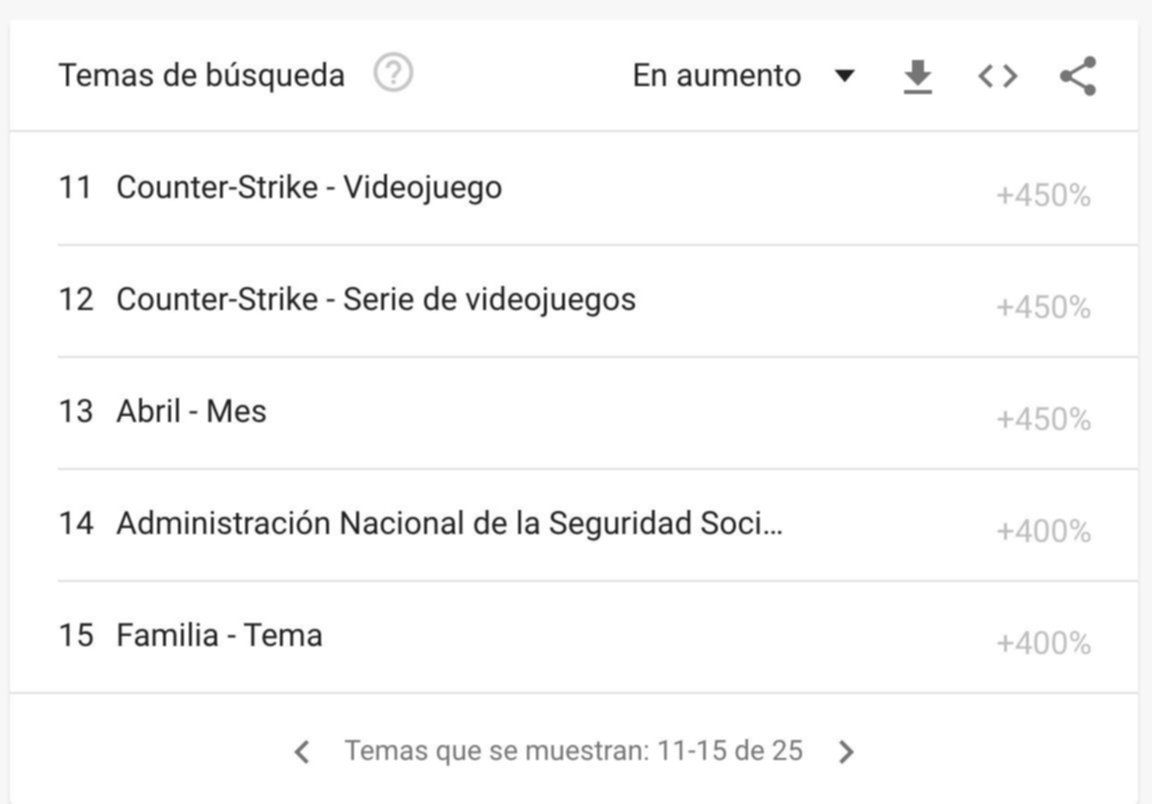Click the +400% value for Familia
Viewport: 1152px width, 804px height.
click(x=1042, y=644)
